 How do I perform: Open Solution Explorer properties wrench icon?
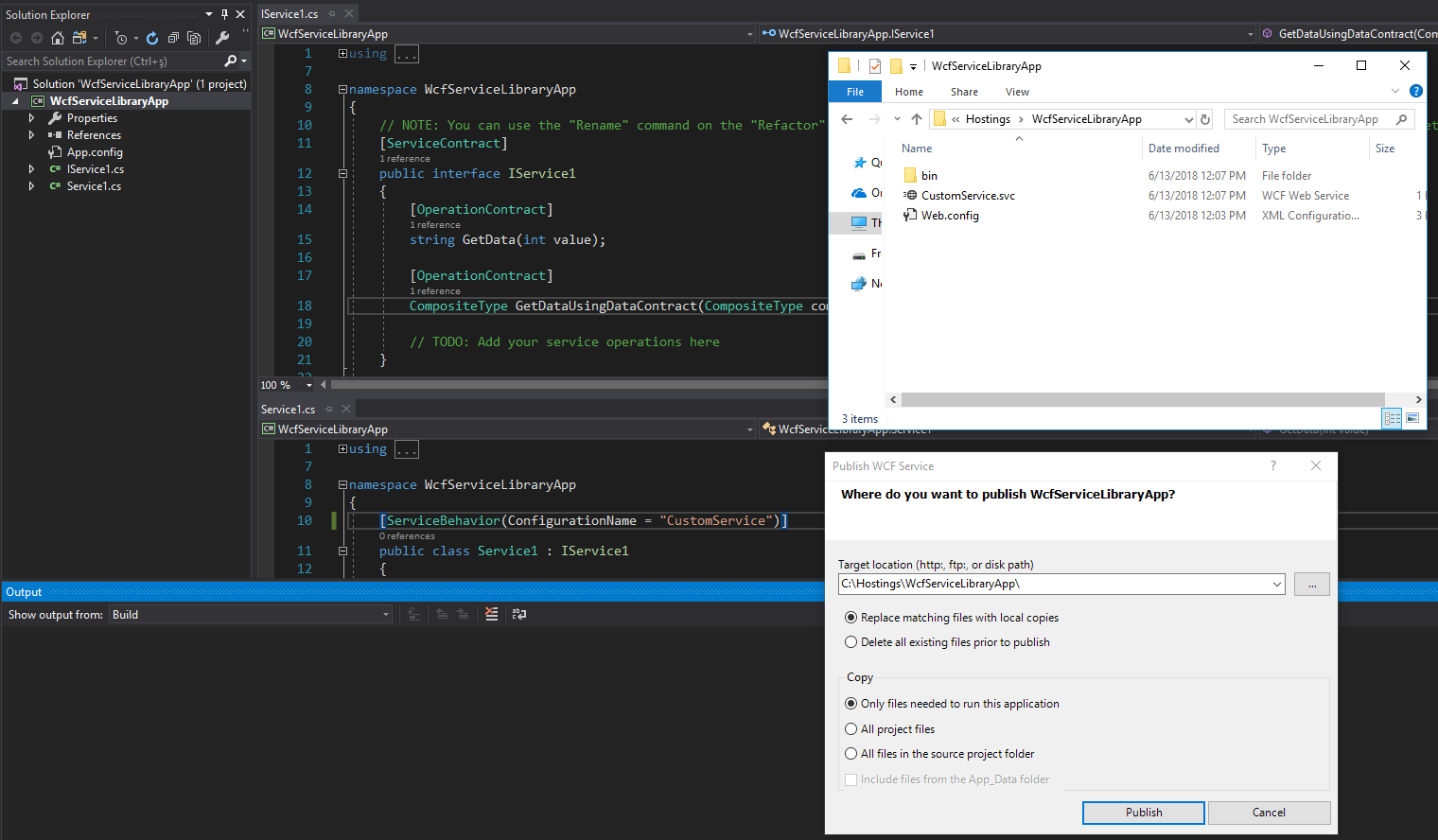[220, 38]
